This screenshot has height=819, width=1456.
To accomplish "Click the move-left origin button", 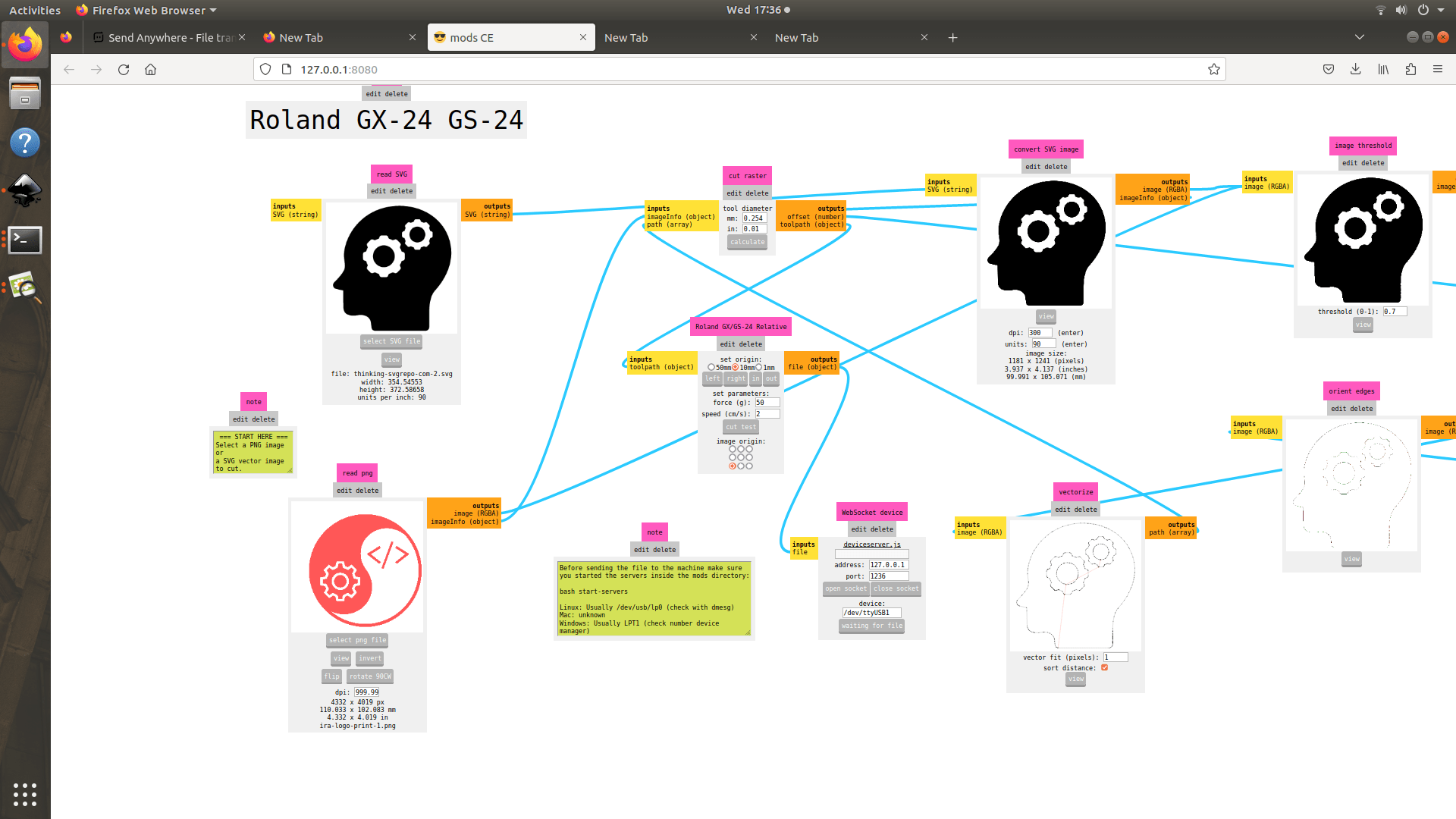I will pos(713,378).
